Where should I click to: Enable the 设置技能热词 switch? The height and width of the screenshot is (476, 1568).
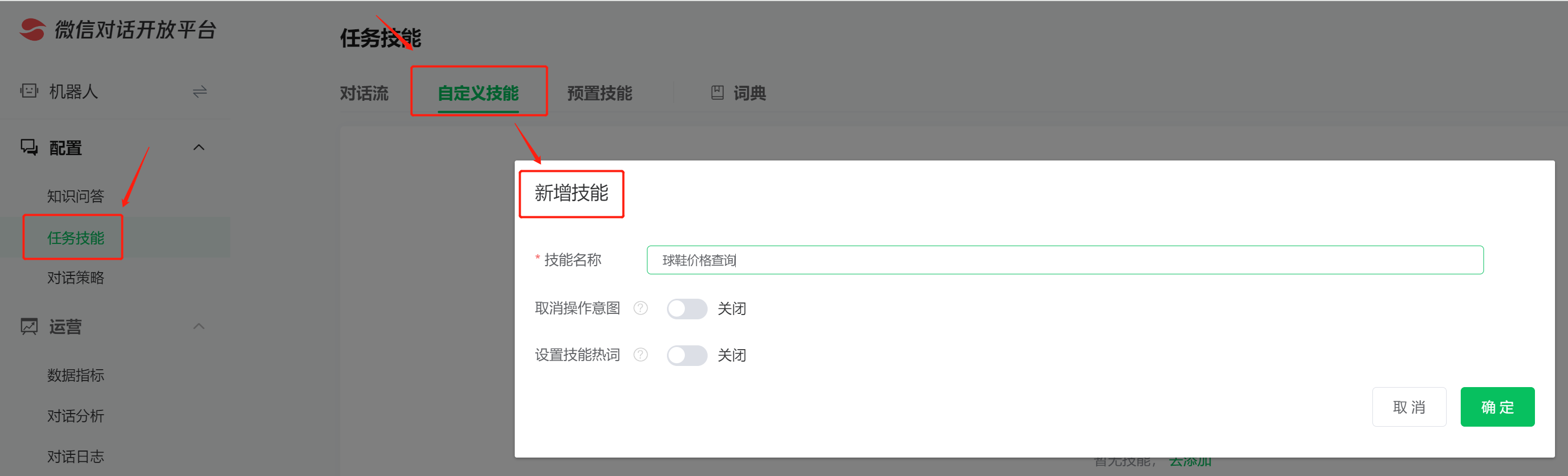pyautogui.click(x=686, y=356)
